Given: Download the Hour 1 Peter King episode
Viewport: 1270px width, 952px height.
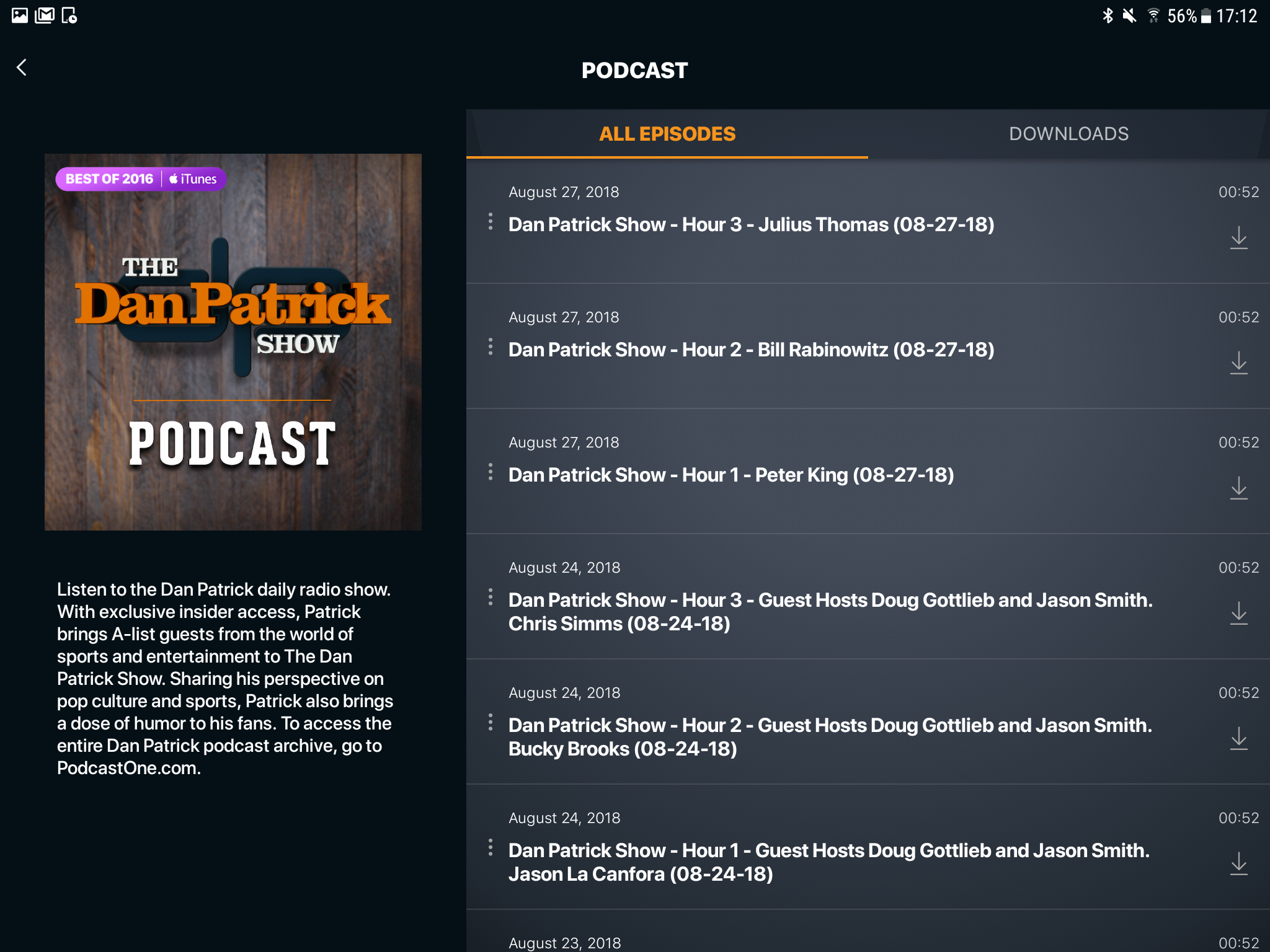Looking at the screenshot, I should coord(1238,488).
